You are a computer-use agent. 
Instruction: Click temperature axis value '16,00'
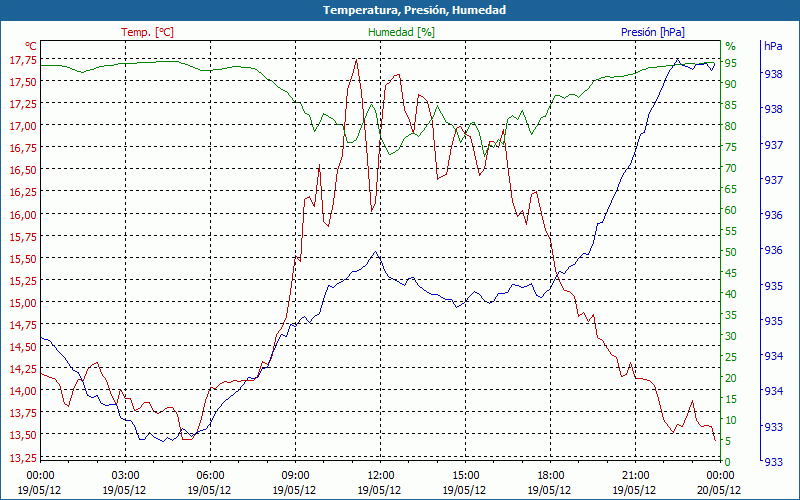pos(23,214)
